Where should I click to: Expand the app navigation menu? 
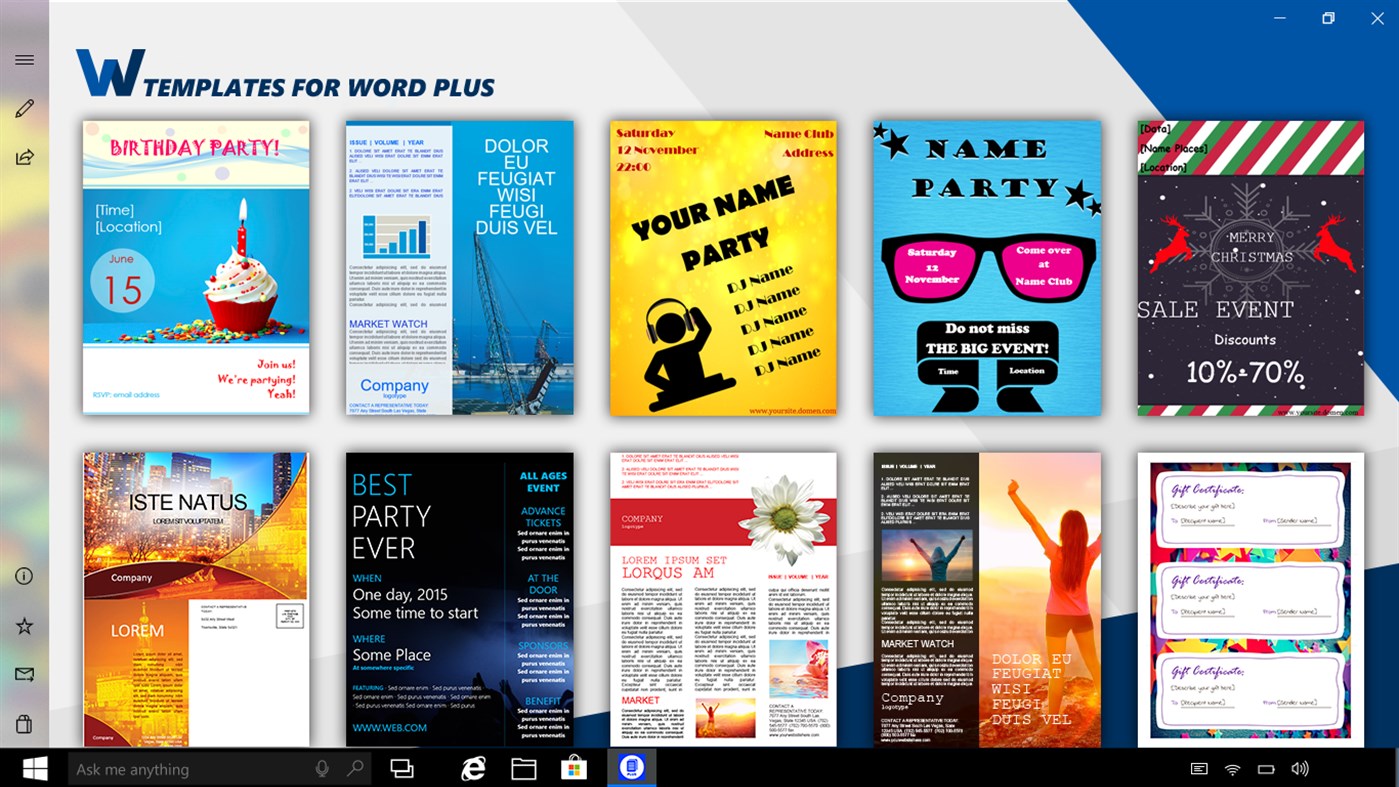[x=23, y=59]
